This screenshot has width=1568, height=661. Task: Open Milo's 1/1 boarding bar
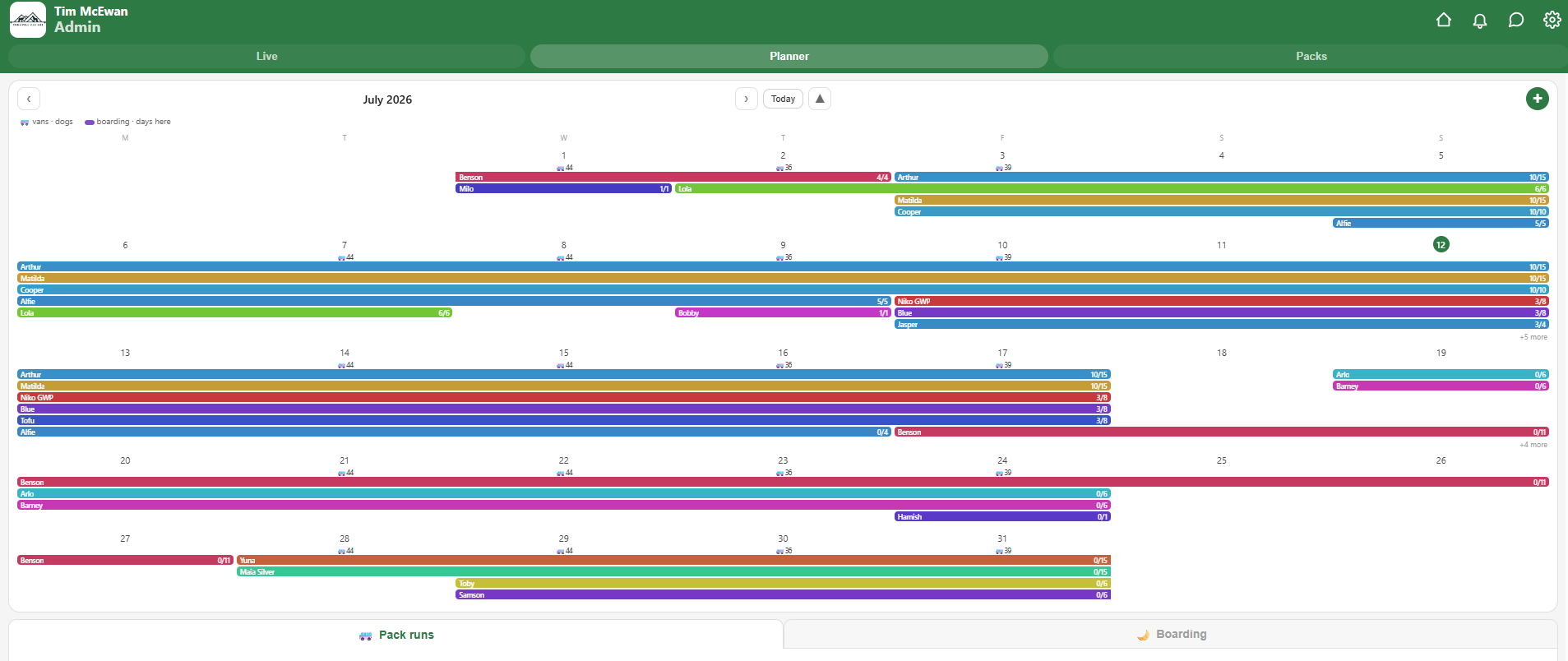[563, 189]
